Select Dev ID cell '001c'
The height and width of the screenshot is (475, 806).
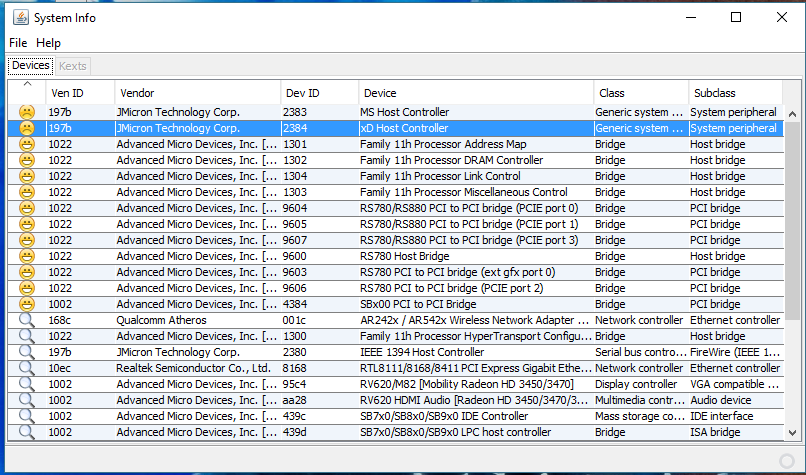pyautogui.click(x=320, y=320)
